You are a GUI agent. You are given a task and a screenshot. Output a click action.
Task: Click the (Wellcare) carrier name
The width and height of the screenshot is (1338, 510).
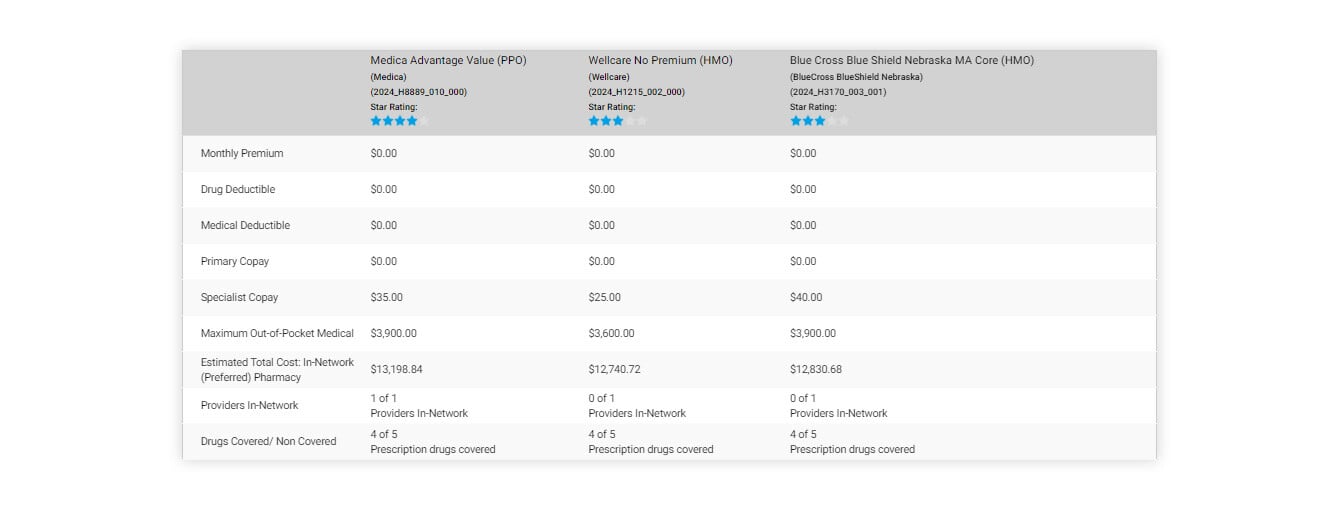pyautogui.click(x=609, y=77)
